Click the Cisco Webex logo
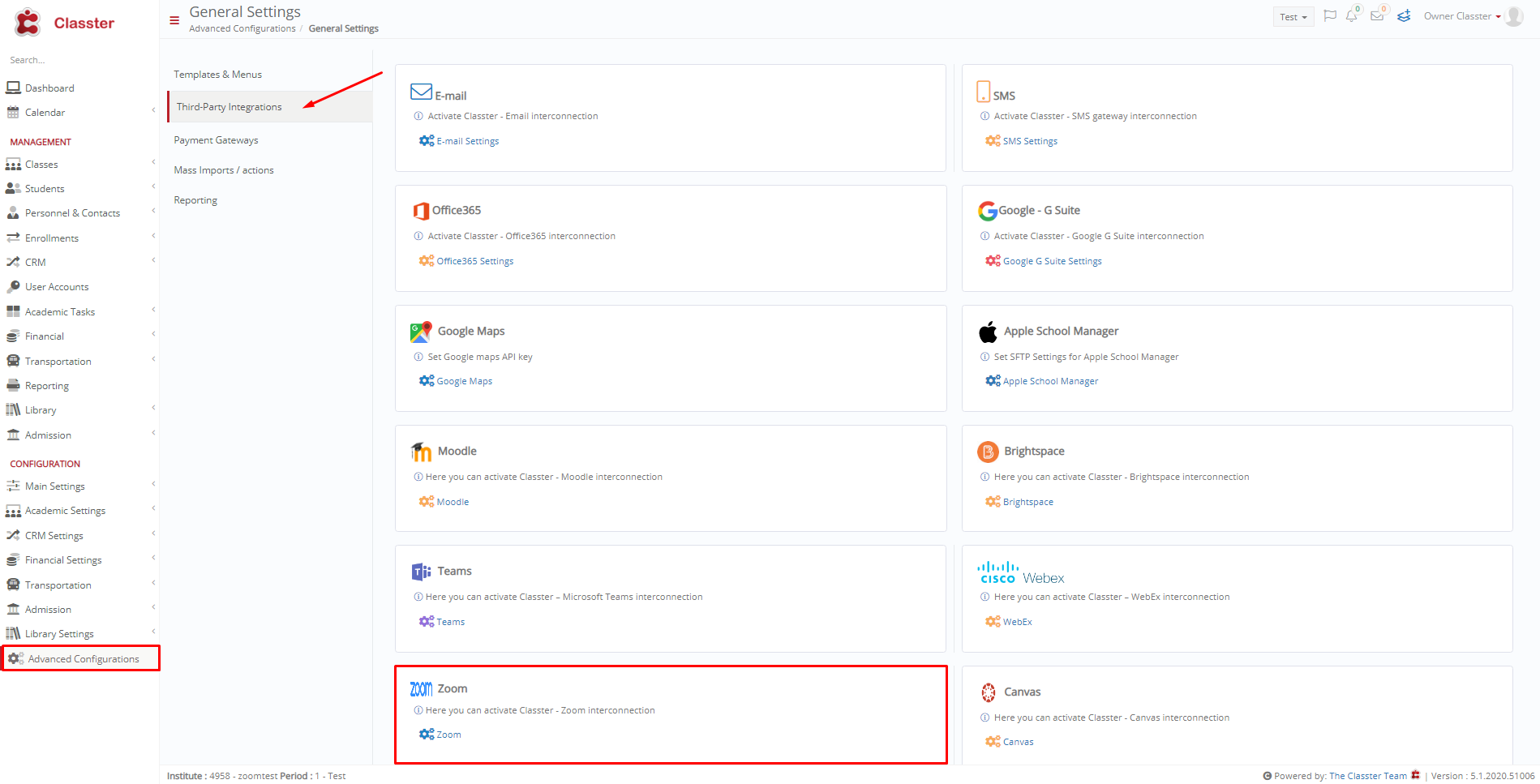Viewport: 1540px width, 784px height. click(x=1021, y=572)
